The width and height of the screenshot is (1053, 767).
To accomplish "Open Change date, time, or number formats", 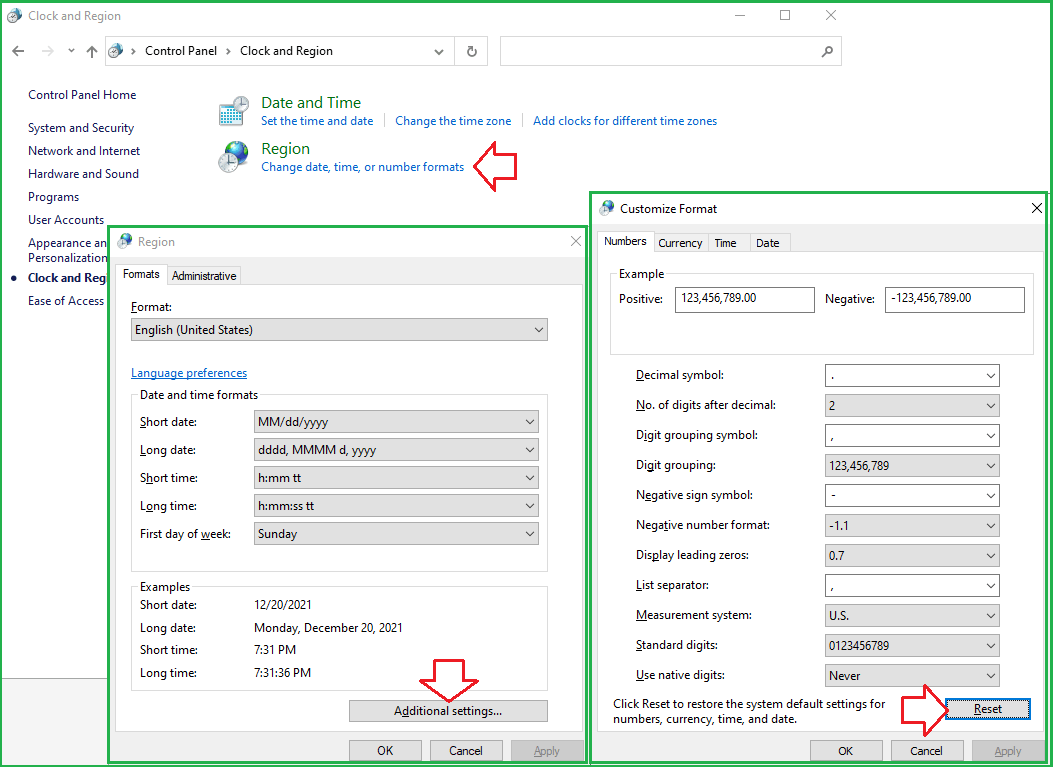I will pos(363,167).
